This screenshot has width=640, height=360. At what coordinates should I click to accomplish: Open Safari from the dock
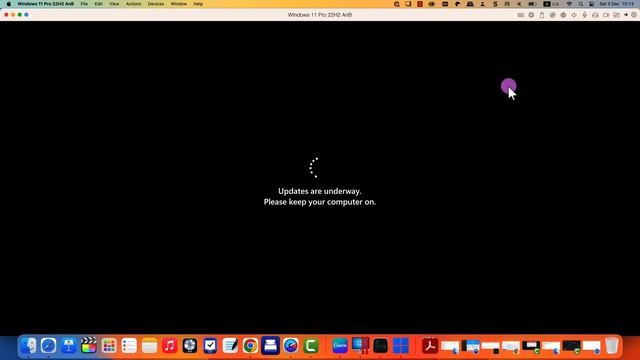(x=48, y=346)
